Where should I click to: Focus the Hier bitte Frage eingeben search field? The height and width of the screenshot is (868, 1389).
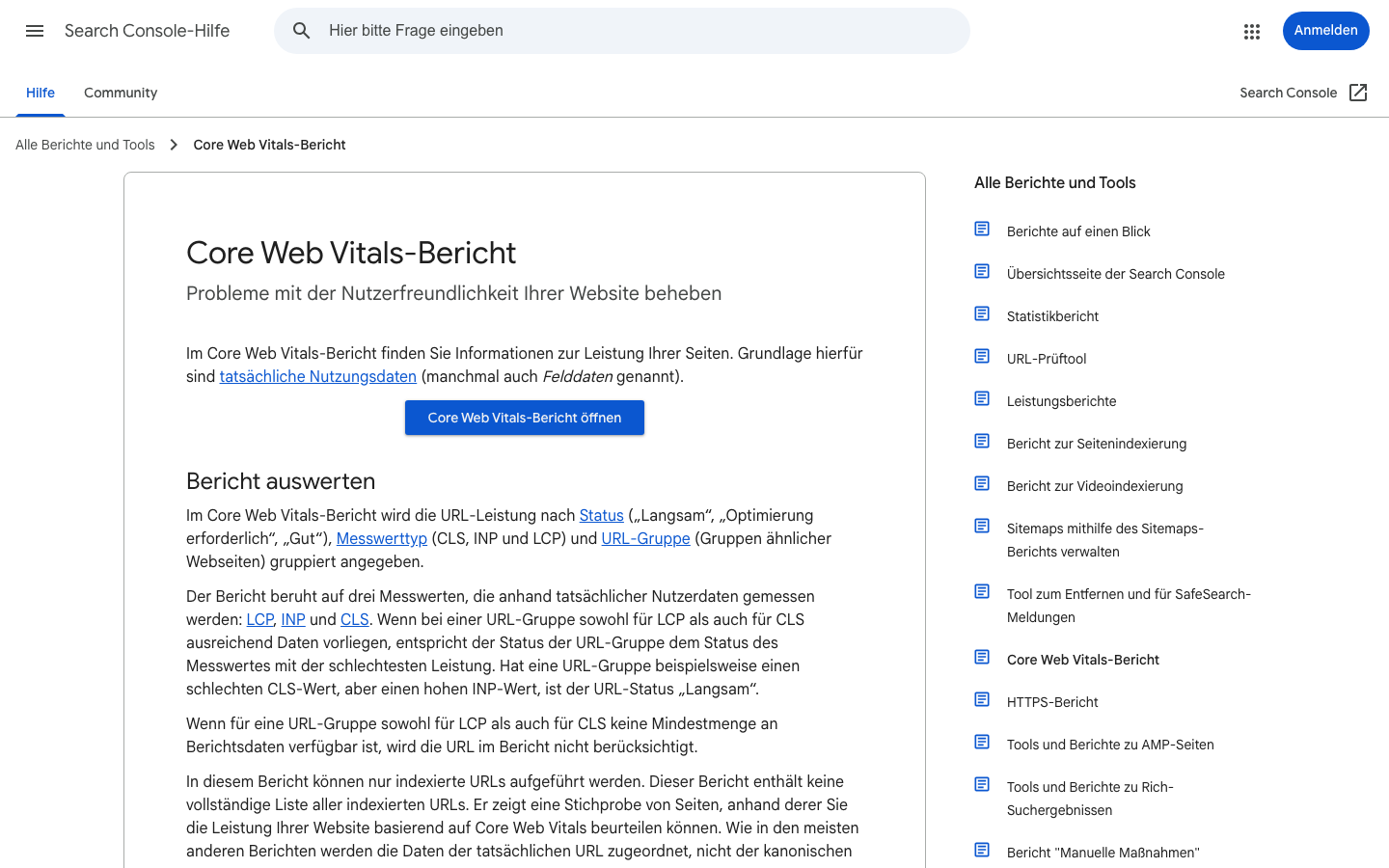point(622,31)
